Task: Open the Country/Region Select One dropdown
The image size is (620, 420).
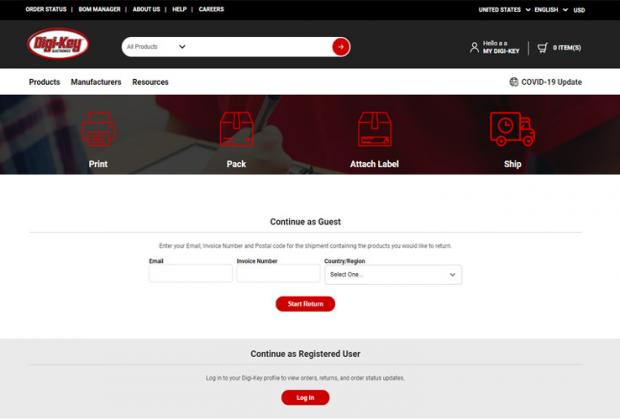Action: tap(393, 274)
